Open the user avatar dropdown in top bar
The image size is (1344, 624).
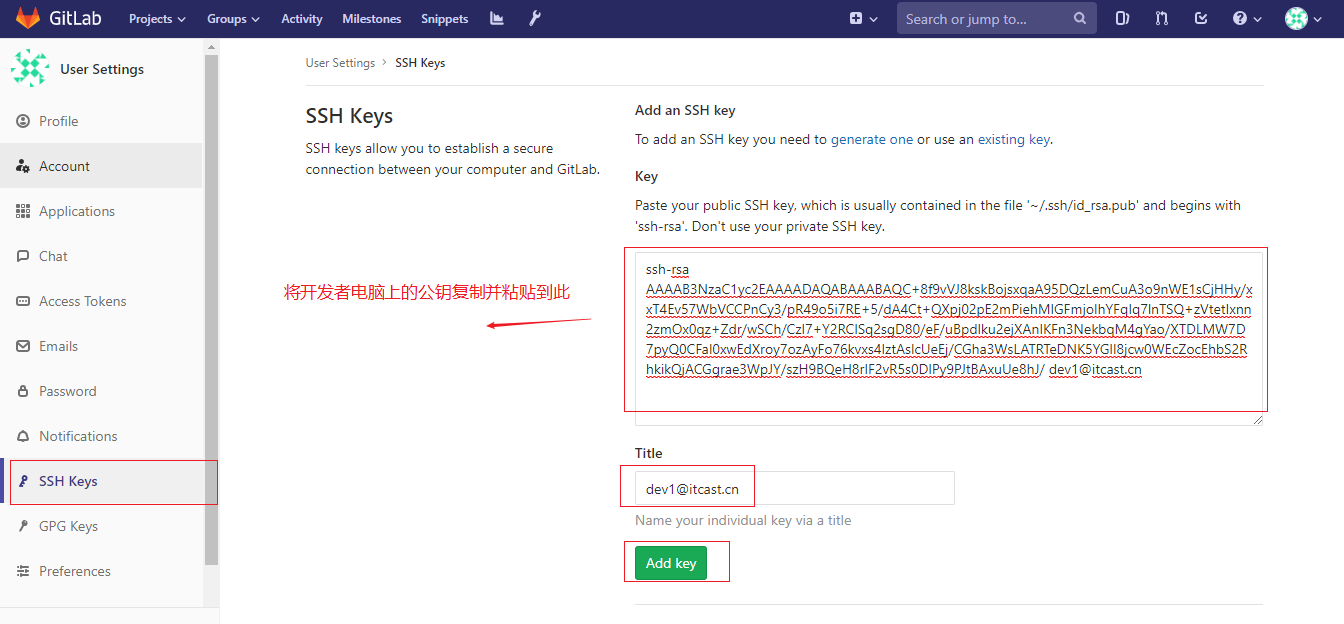click(x=1303, y=18)
